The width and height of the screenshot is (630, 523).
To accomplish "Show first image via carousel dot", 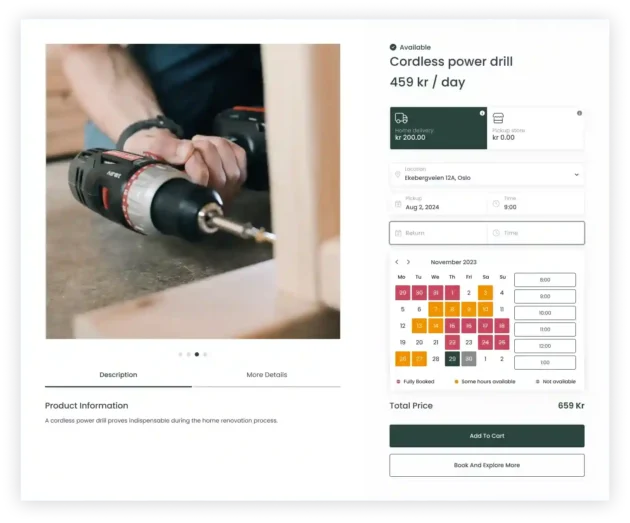I will 180,354.
